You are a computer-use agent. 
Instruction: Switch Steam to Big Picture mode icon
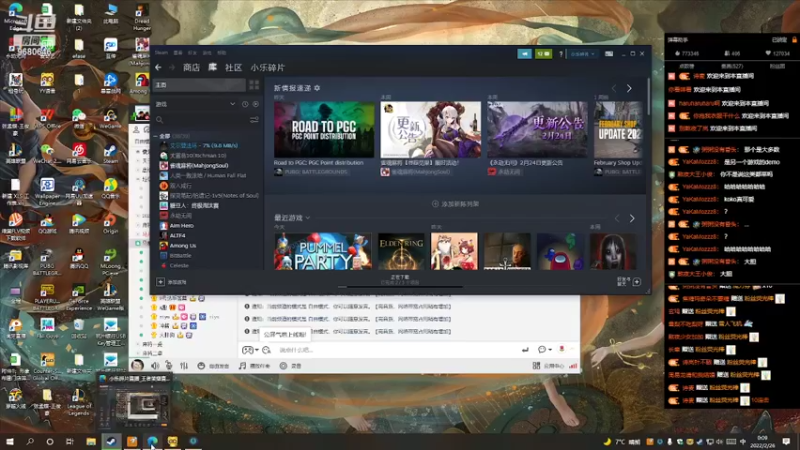pos(609,54)
